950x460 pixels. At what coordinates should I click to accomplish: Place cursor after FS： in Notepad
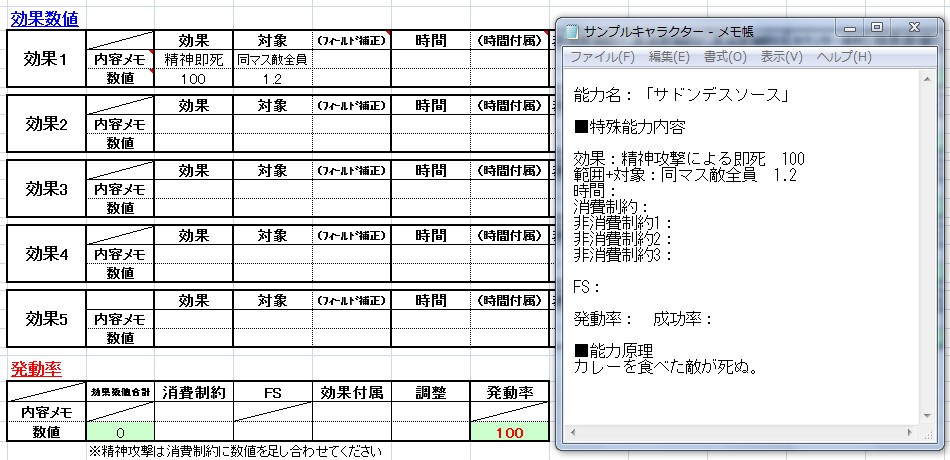point(602,287)
